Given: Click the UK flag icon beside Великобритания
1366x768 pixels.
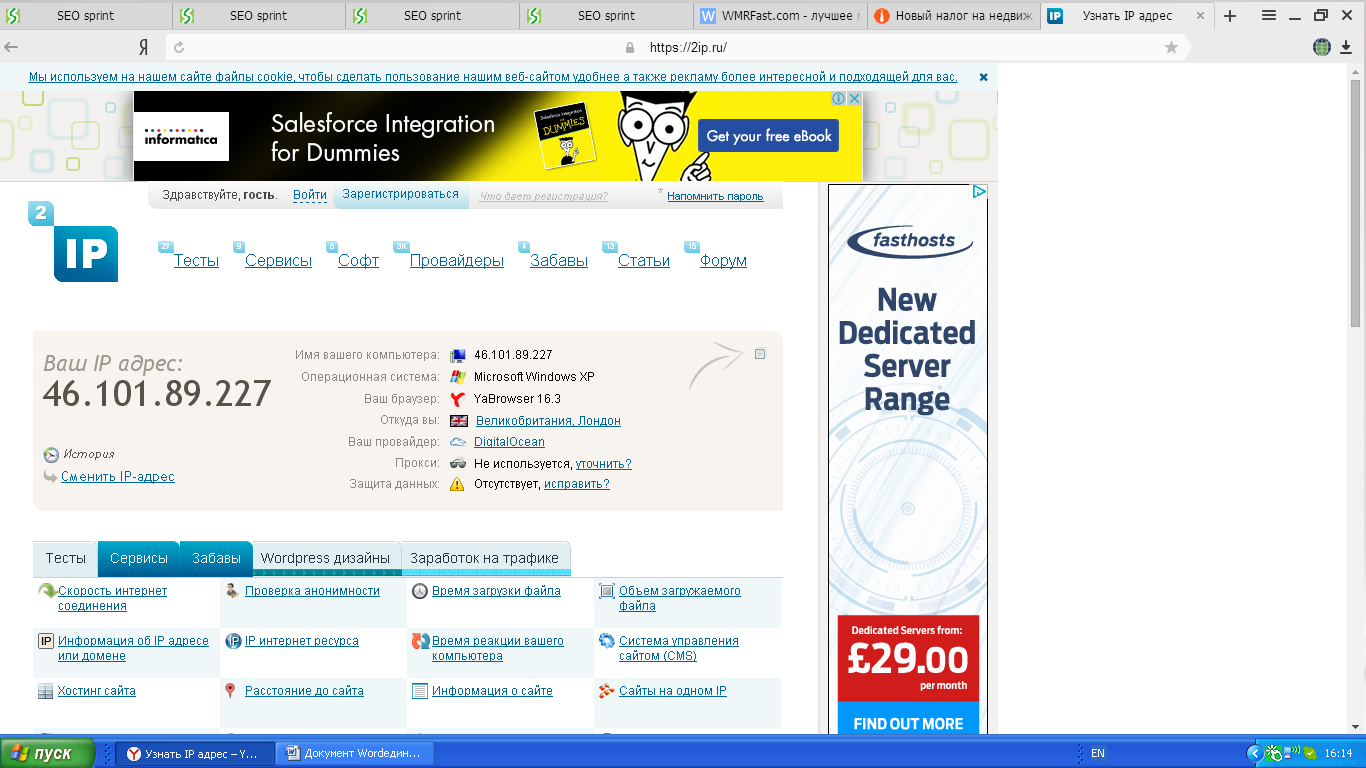Looking at the screenshot, I should tap(459, 421).
